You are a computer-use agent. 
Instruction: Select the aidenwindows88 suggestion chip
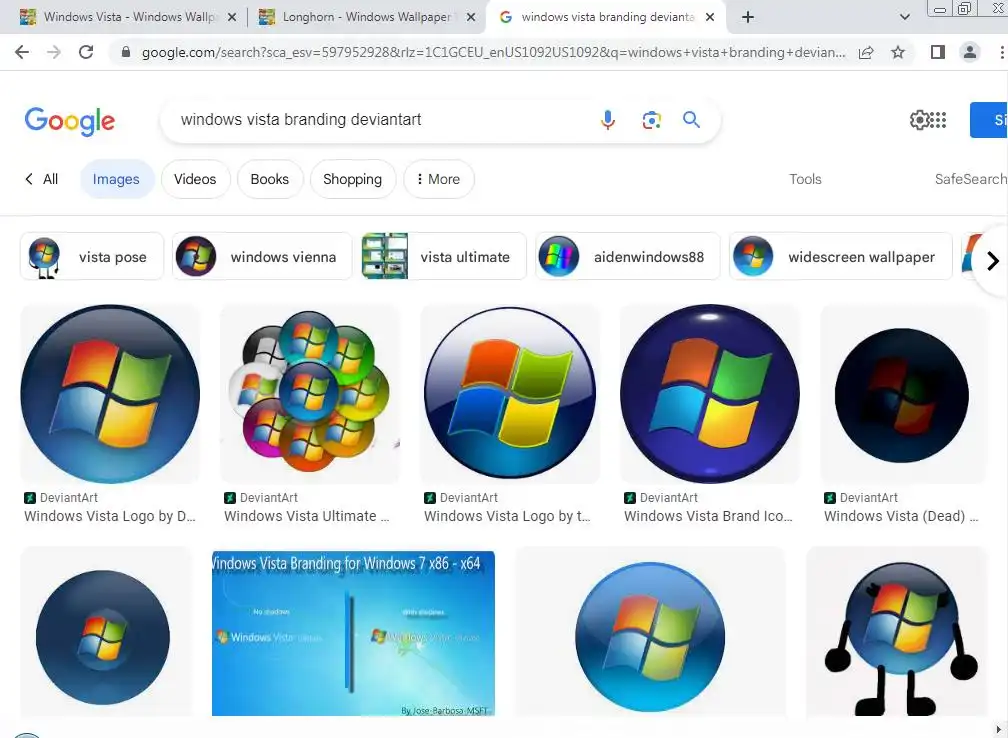point(627,256)
